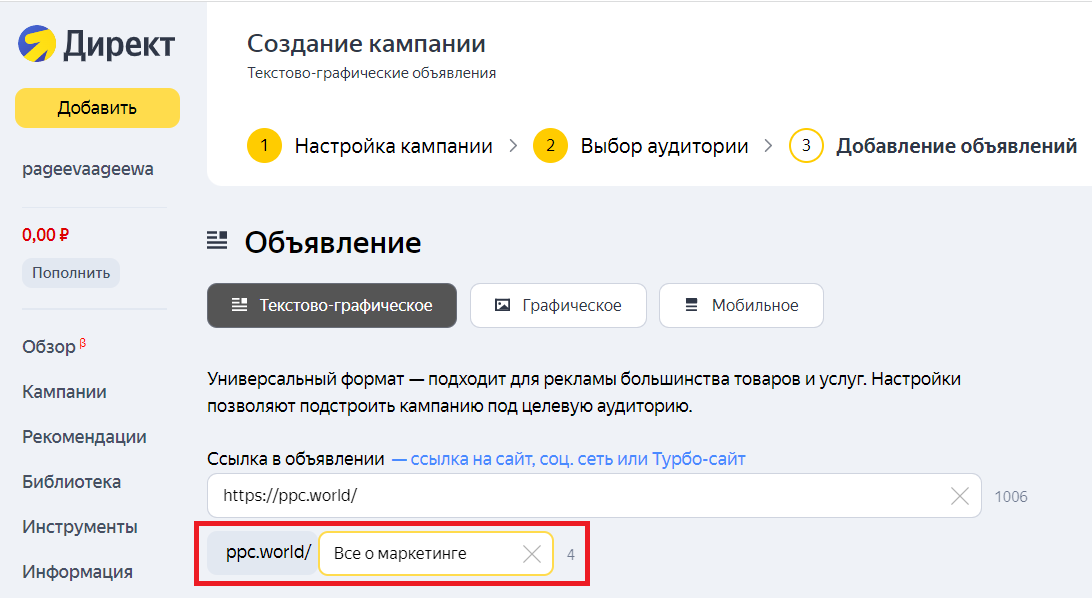This screenshot has width=1092, height=598.
Task: Click the Текстово-графические объявления subtitle
Action: pyautogui.click(x=371, y=73)
